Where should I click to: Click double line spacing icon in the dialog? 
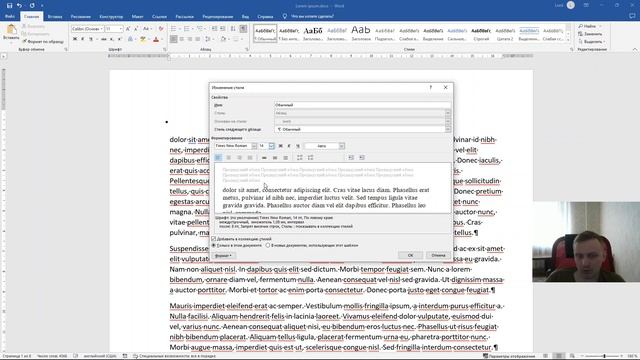(285, 158)
